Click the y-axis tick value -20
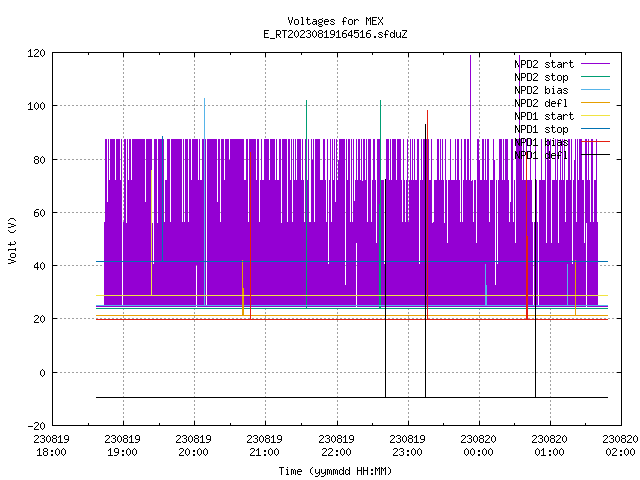The width and height of the screenshot is (640, 480). point(36,426)
